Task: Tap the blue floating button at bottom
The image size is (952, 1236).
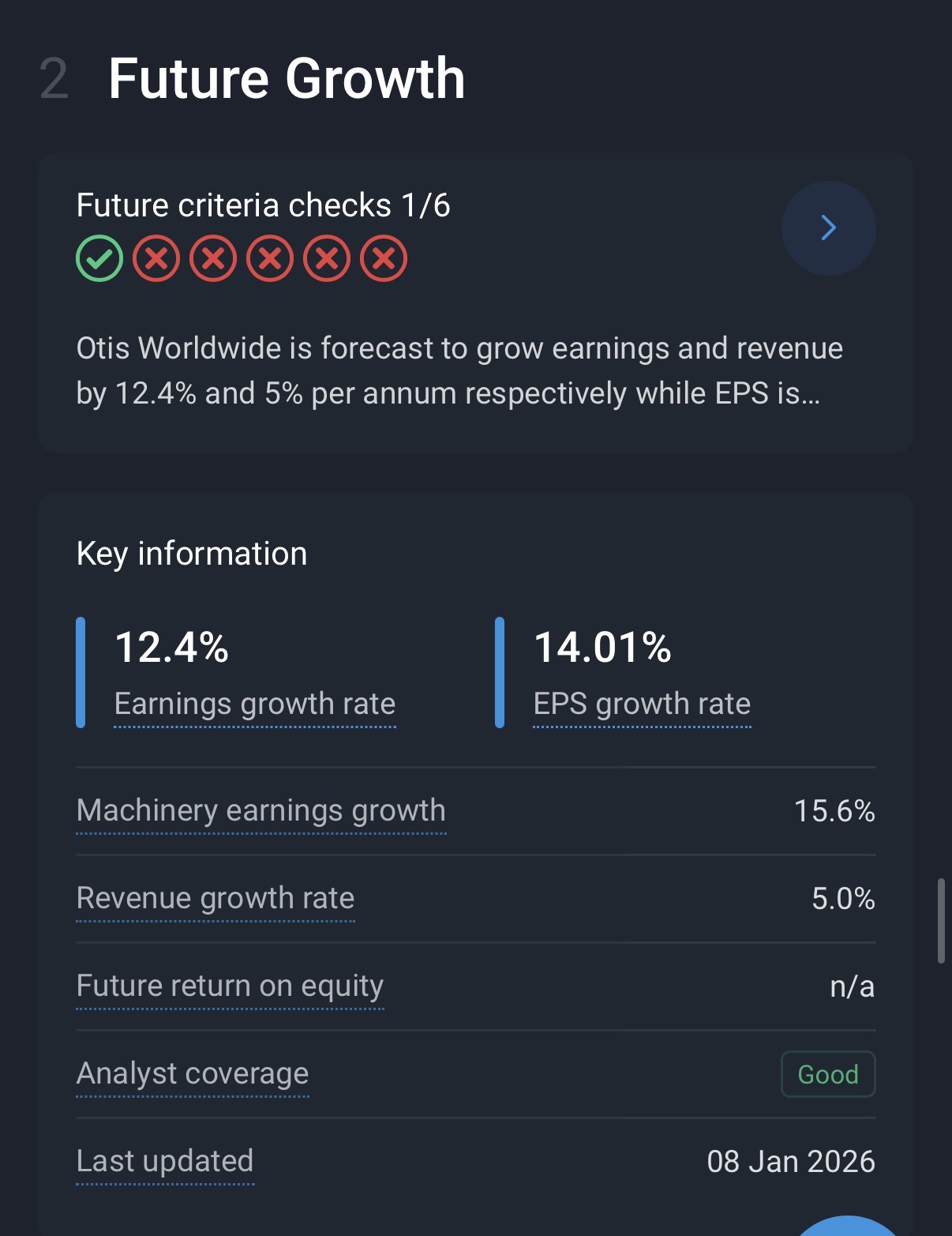Action: click(x=846, y=1227)
